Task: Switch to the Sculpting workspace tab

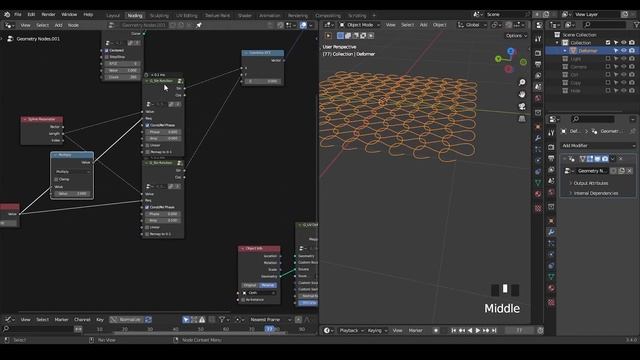Action: tap(159, 16)
